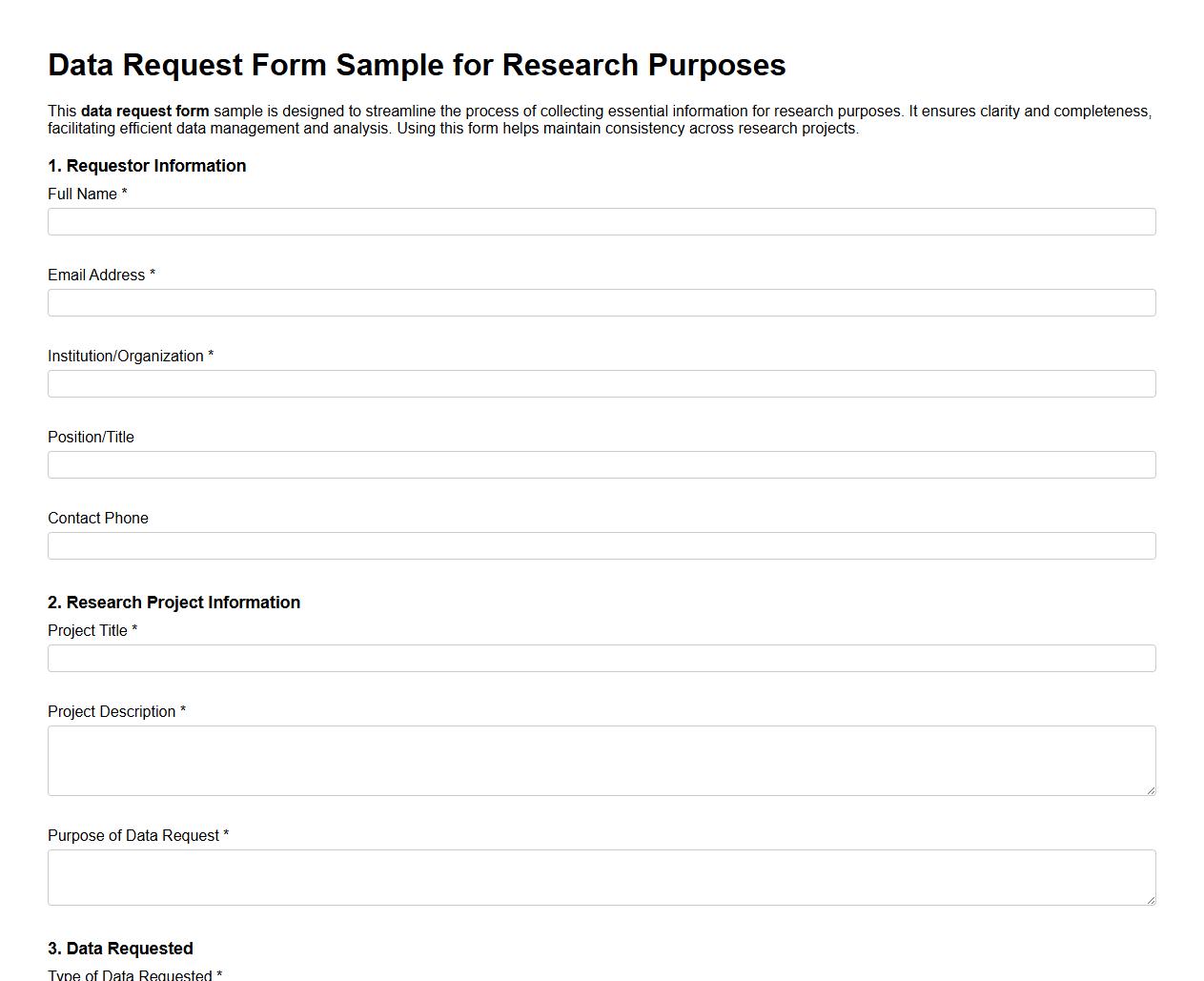The image size is (1204, 981).
Task: Click the introductory paragraph text
Action: (x=599, y=119)
